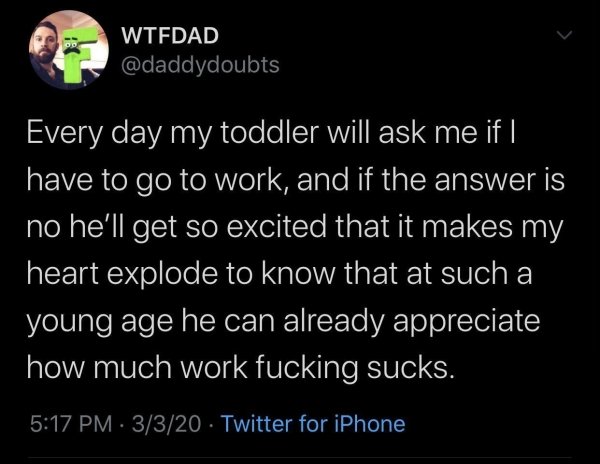This screenshot has width=600, height=464.
Task: Open the WTFDAD profile picture
Action: pyautogui.click(x=68, y=50)
